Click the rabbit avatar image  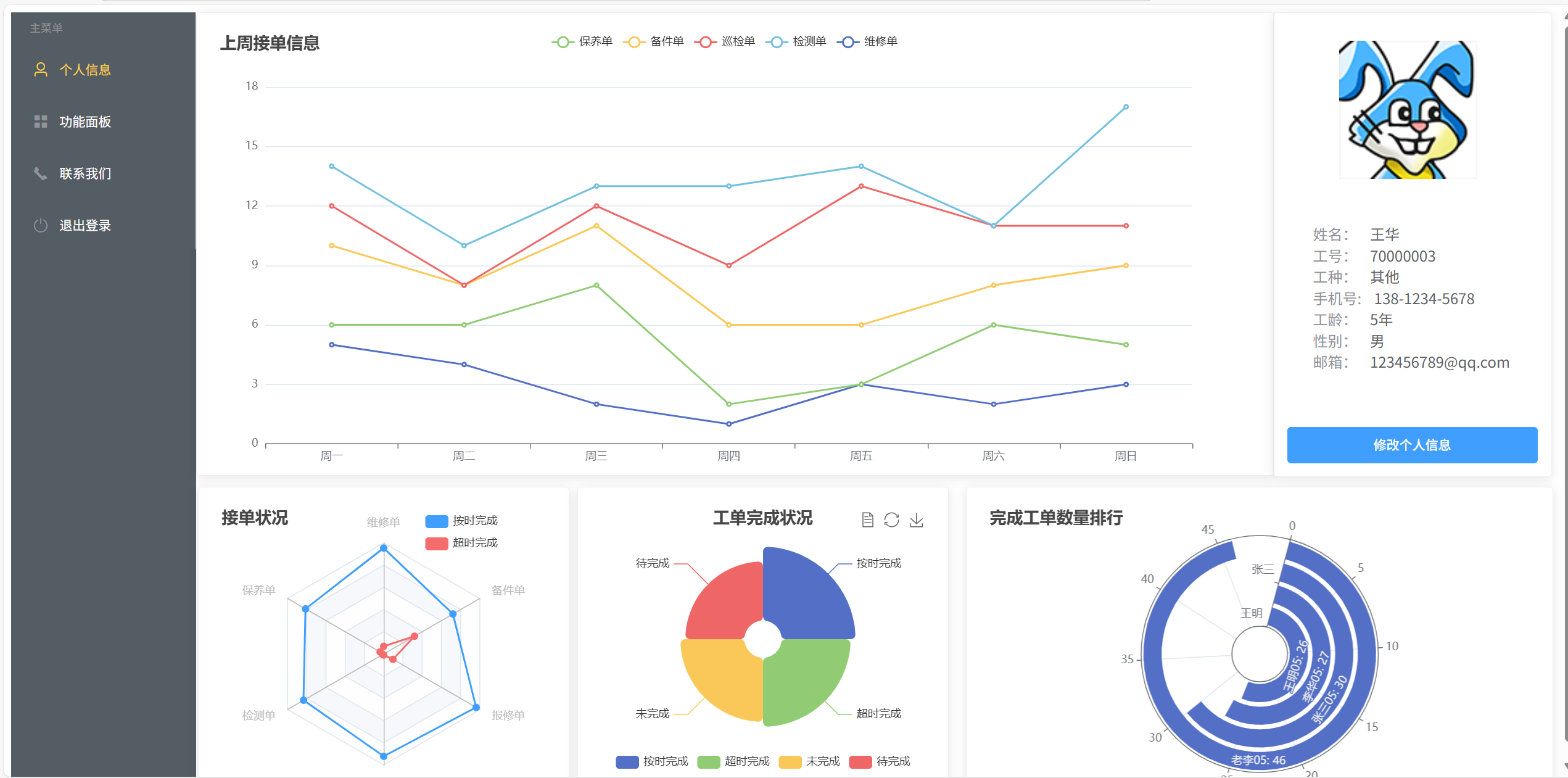coord(1408,110)
